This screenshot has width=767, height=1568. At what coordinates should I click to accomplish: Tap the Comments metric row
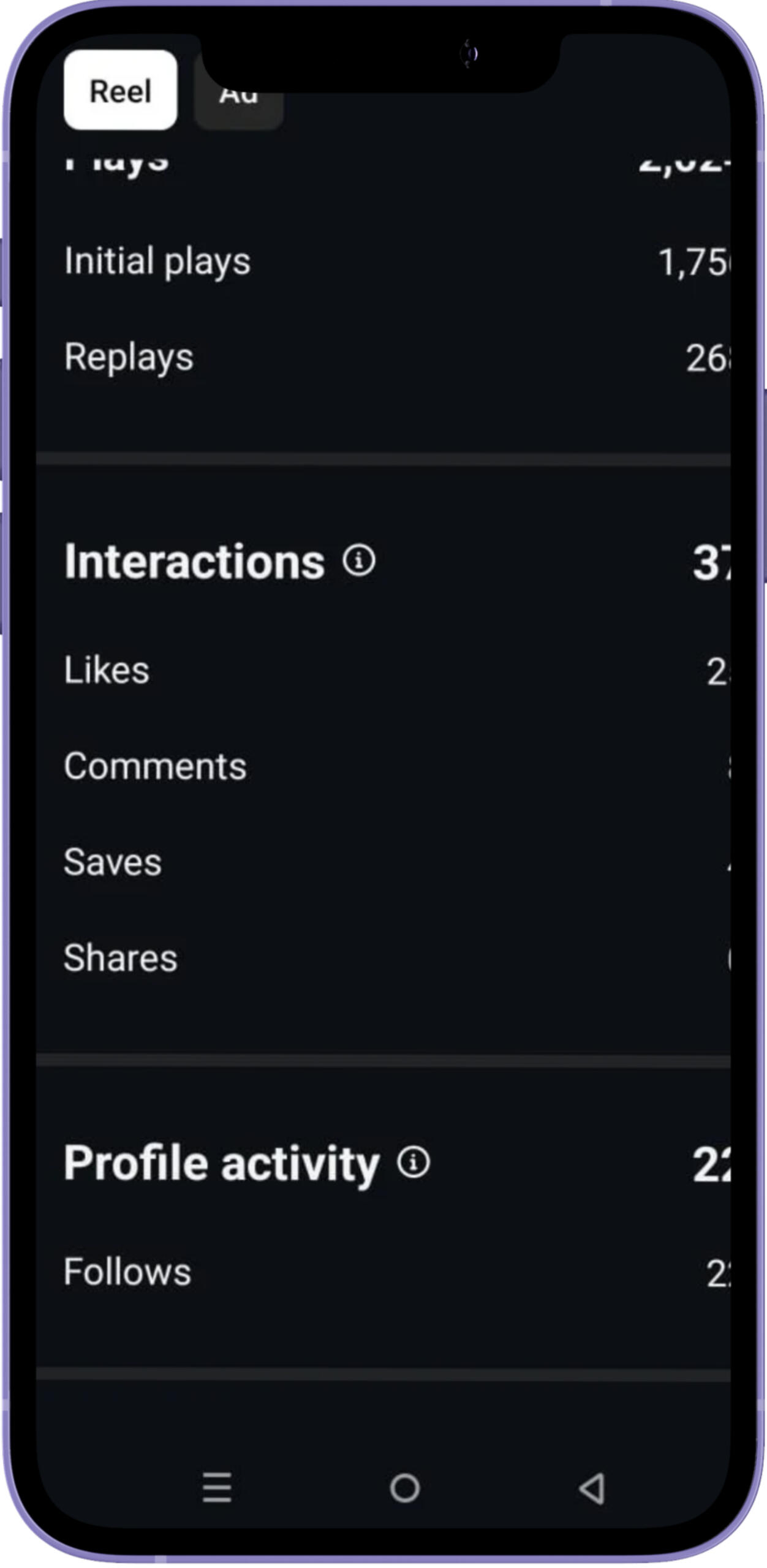383,766
